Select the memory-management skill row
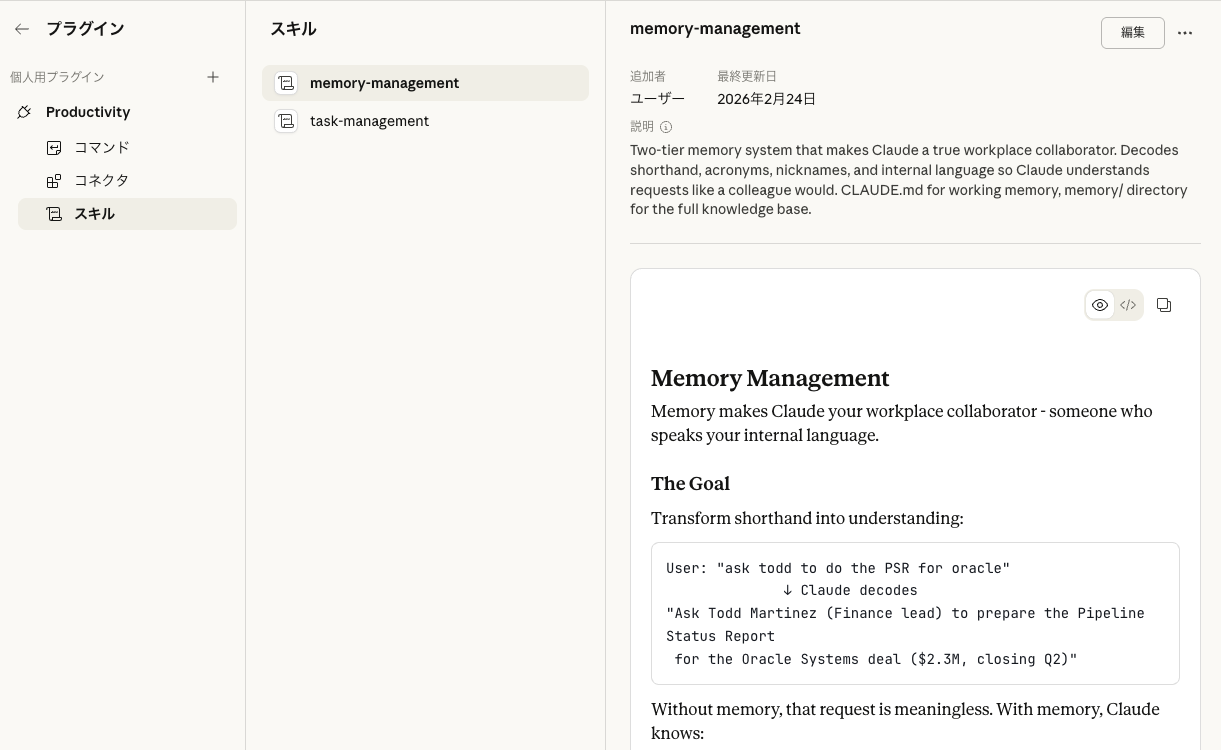 point(425,83)
